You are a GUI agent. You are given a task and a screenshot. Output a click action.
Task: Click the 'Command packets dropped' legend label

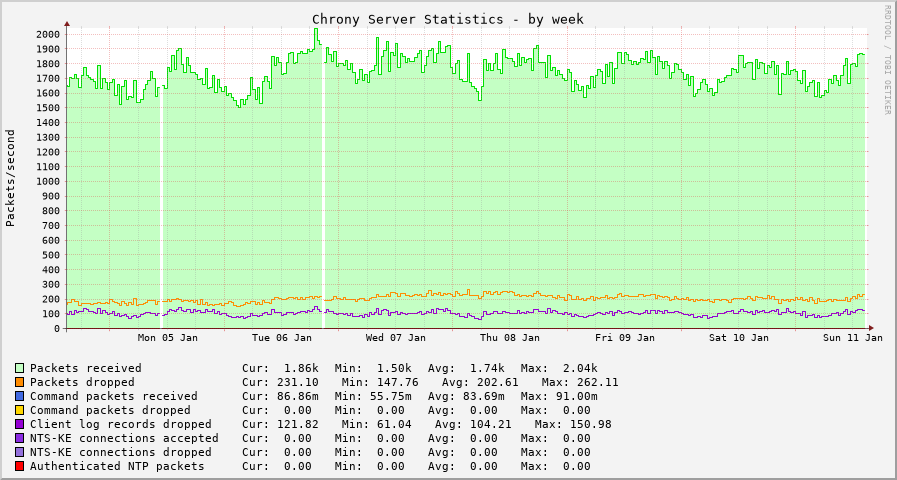110,410
